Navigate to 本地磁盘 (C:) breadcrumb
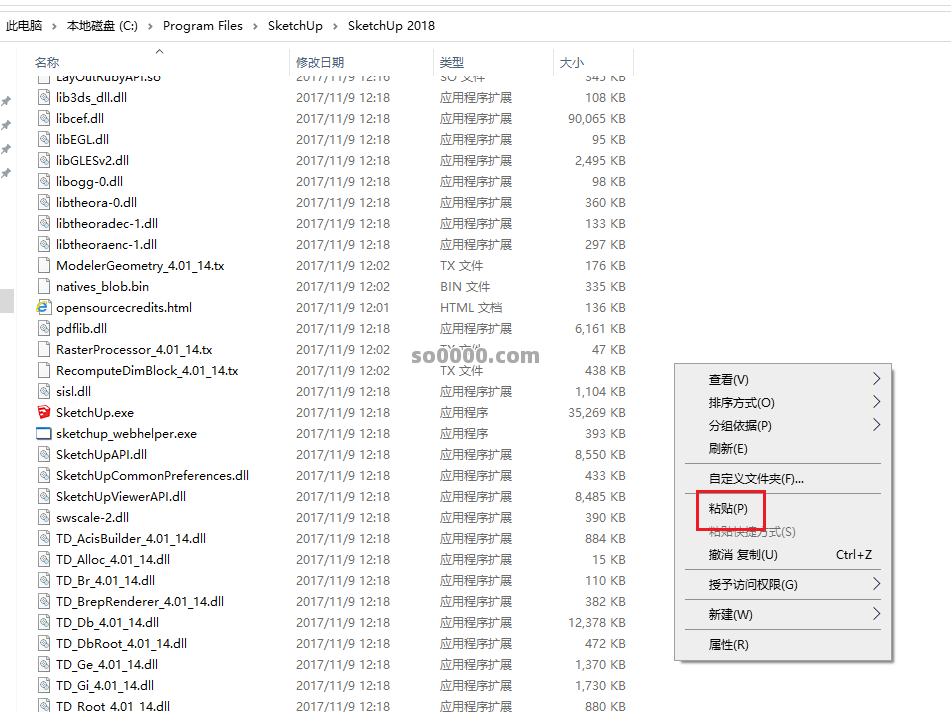Image resolution: width=951 pixels, height=712 pixels. click(102, 25)
